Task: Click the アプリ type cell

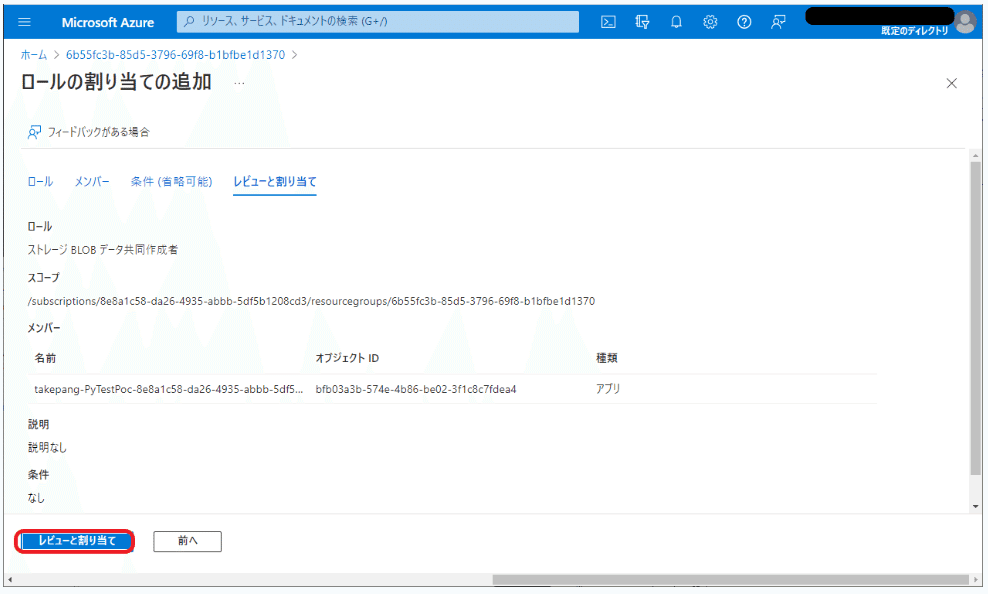Action: click(608, 389)
